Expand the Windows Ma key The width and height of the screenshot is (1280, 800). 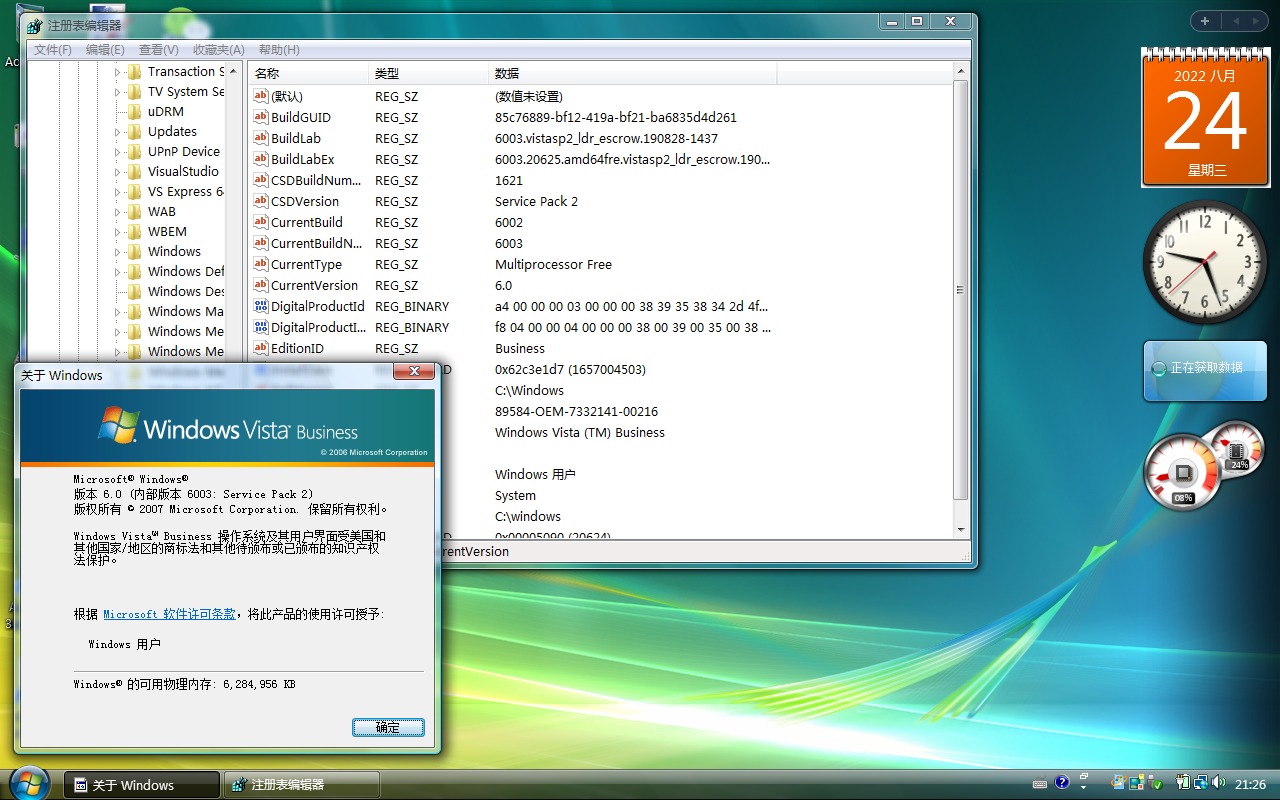[x=117, y=312]
